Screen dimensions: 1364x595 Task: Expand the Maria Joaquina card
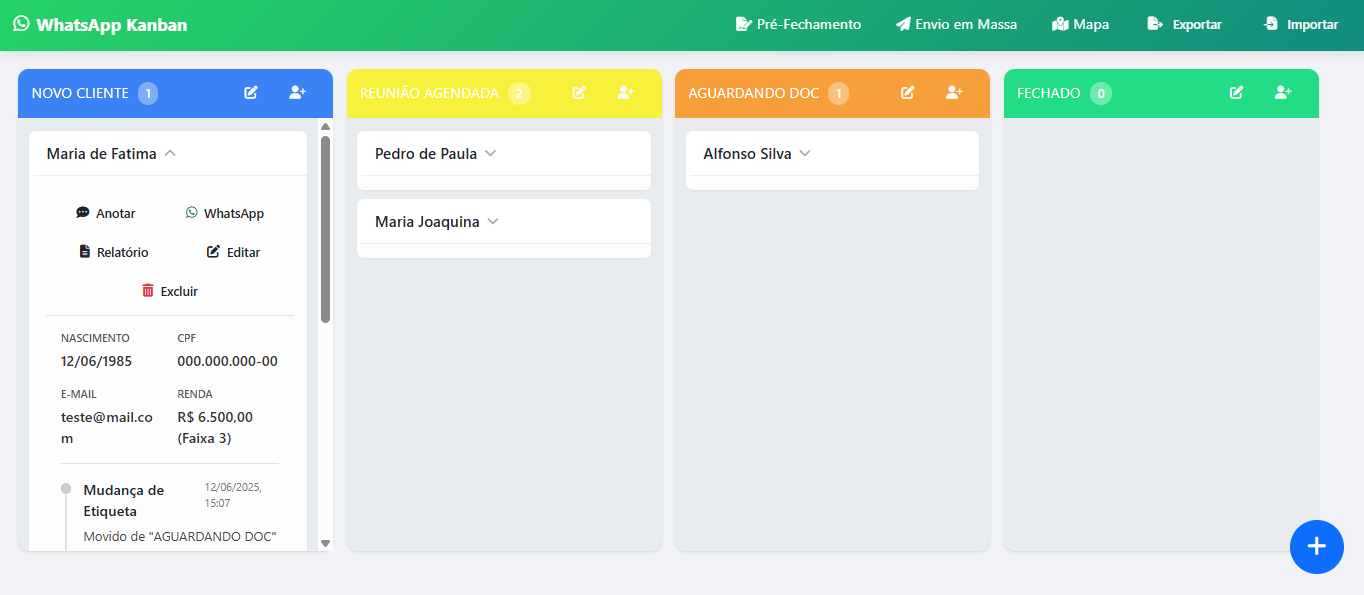click(x=492, y=222)
